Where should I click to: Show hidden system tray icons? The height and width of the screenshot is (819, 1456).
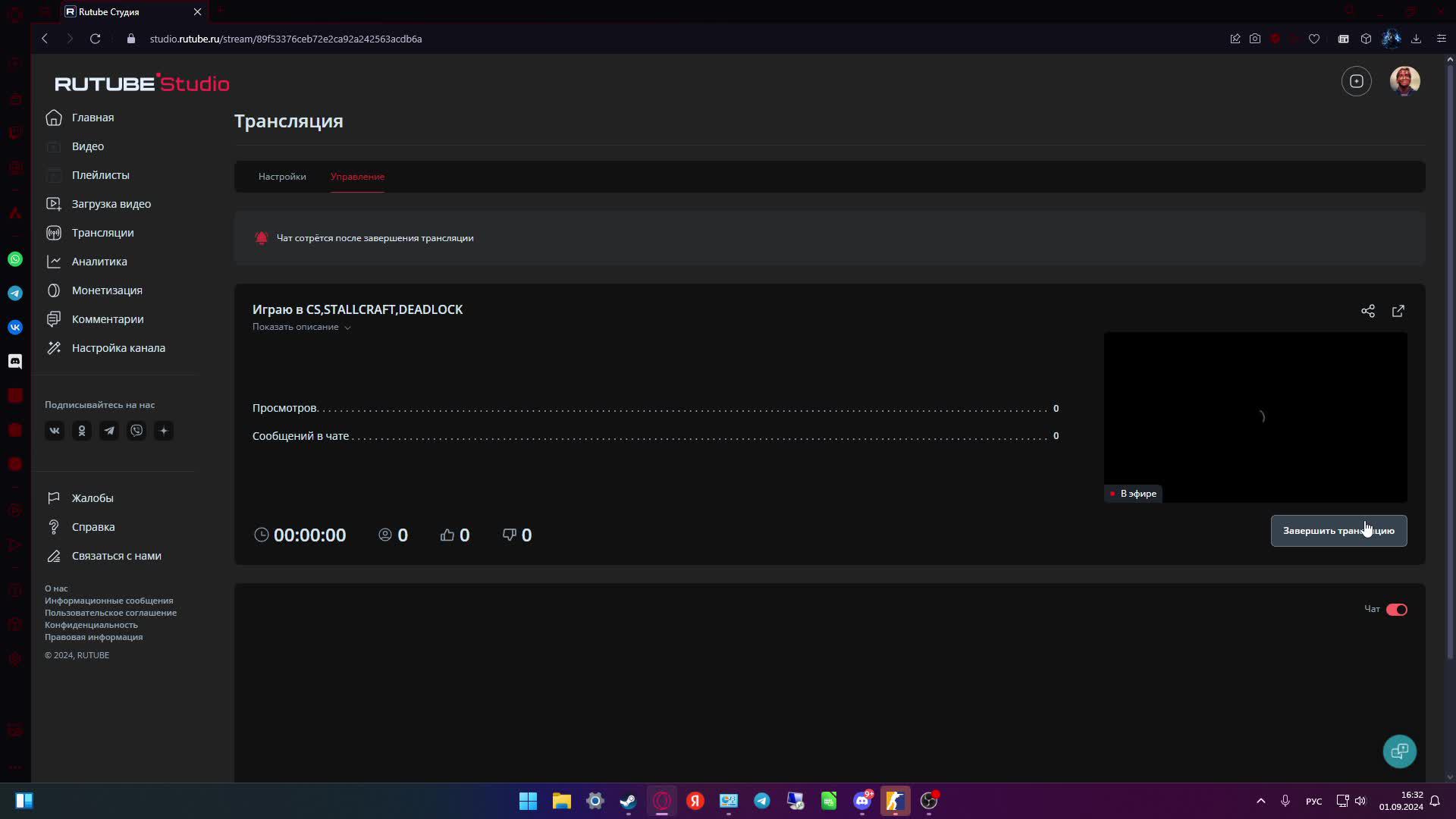[x=1260, y=801]
